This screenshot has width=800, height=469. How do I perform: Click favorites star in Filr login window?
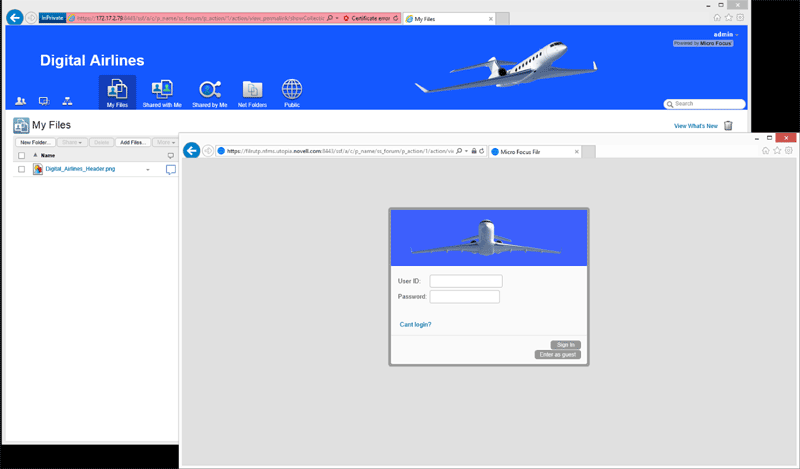(777, 151)
